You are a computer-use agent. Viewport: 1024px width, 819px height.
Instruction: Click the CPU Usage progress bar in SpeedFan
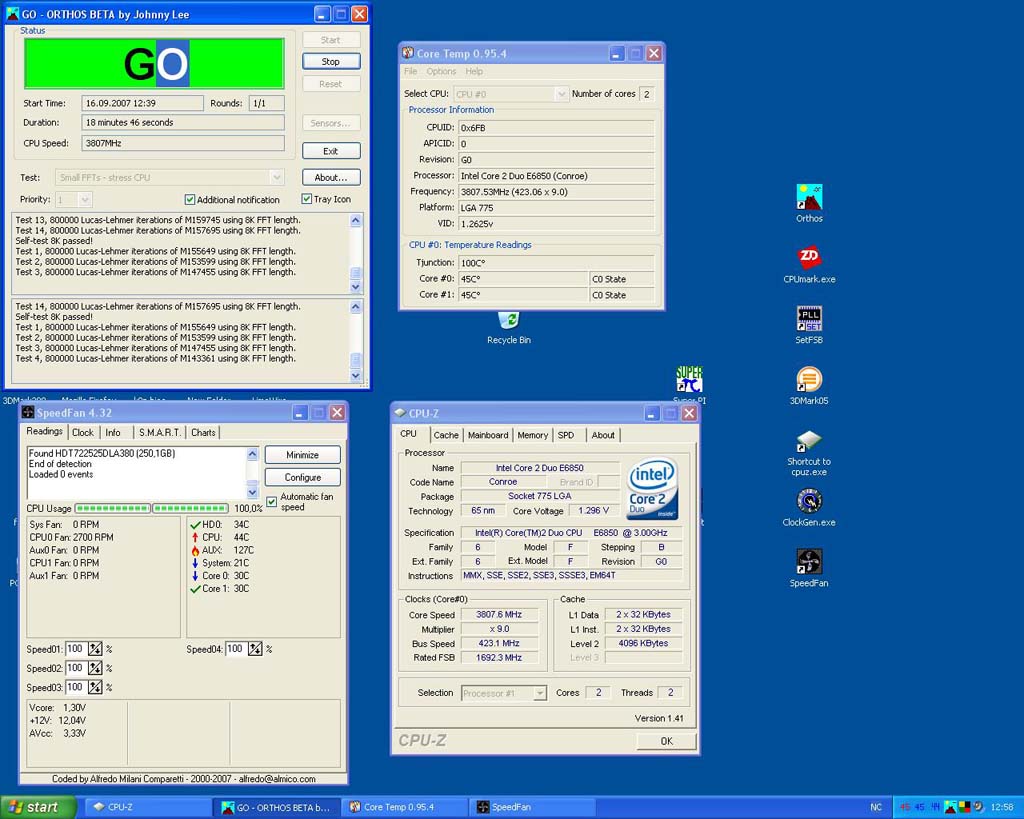point(152,508)
